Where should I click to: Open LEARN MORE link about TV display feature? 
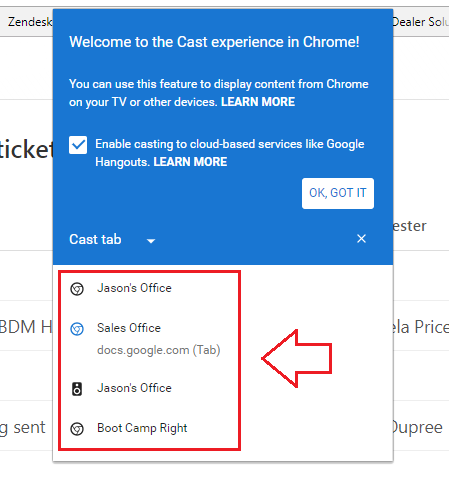click(258, 102)
